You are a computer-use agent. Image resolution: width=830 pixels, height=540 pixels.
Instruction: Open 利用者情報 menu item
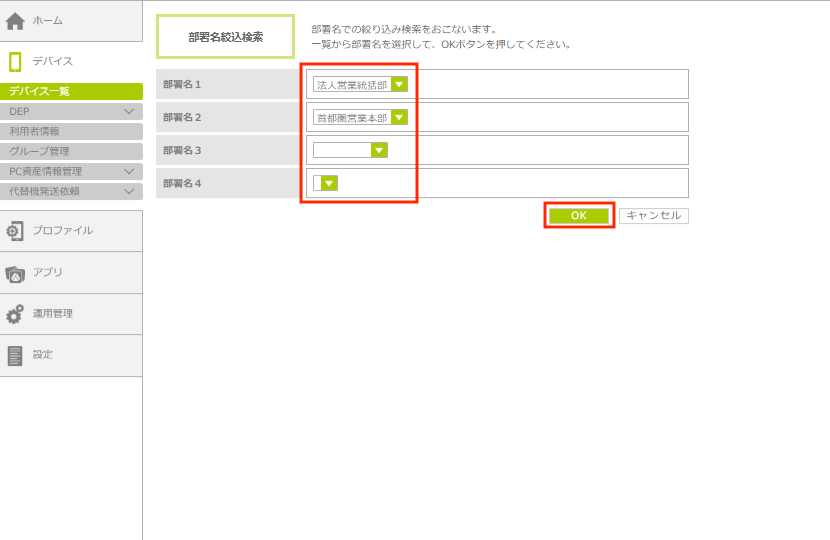(35, 131)
